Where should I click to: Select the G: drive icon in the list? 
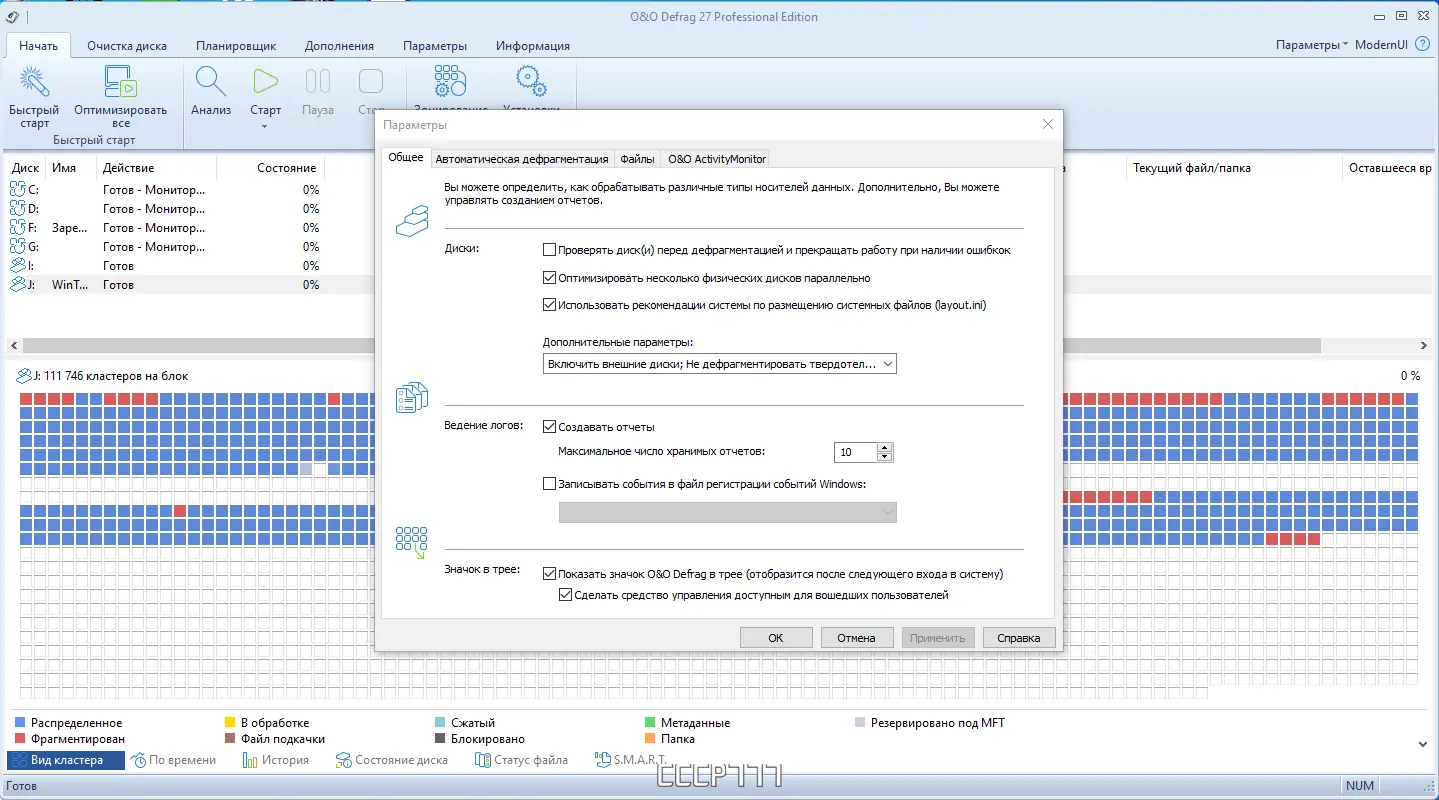point(19,247)
